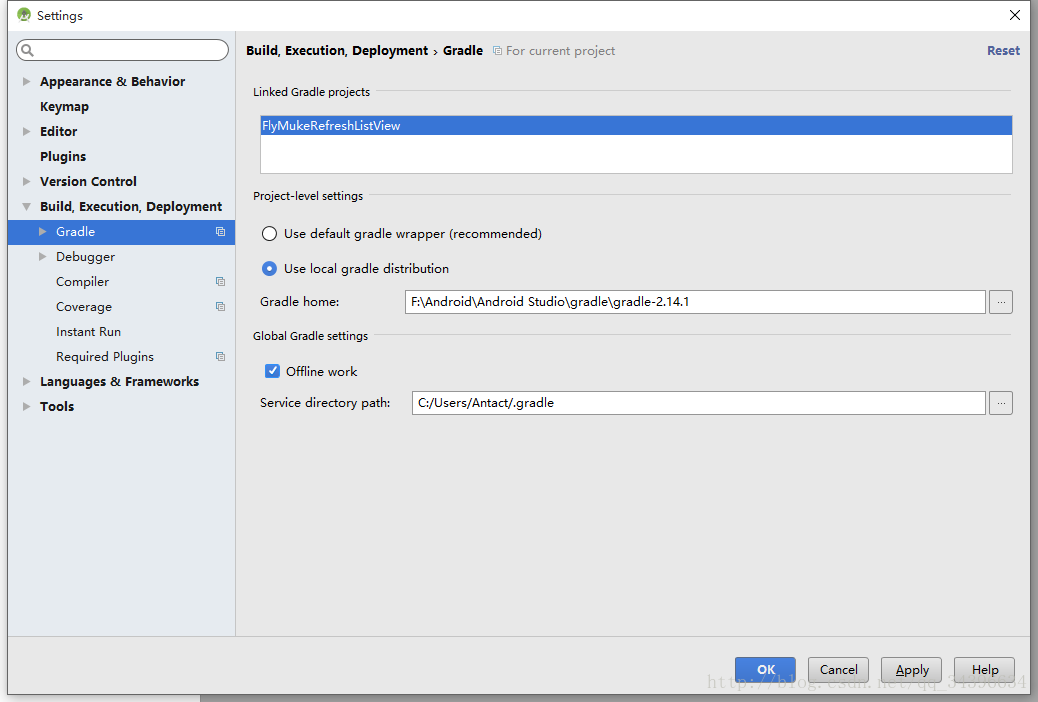The height and width of the screenshot is (702, 1038).
Task: Expand the Debugger tree node
Action: click(x=42, y=256)
